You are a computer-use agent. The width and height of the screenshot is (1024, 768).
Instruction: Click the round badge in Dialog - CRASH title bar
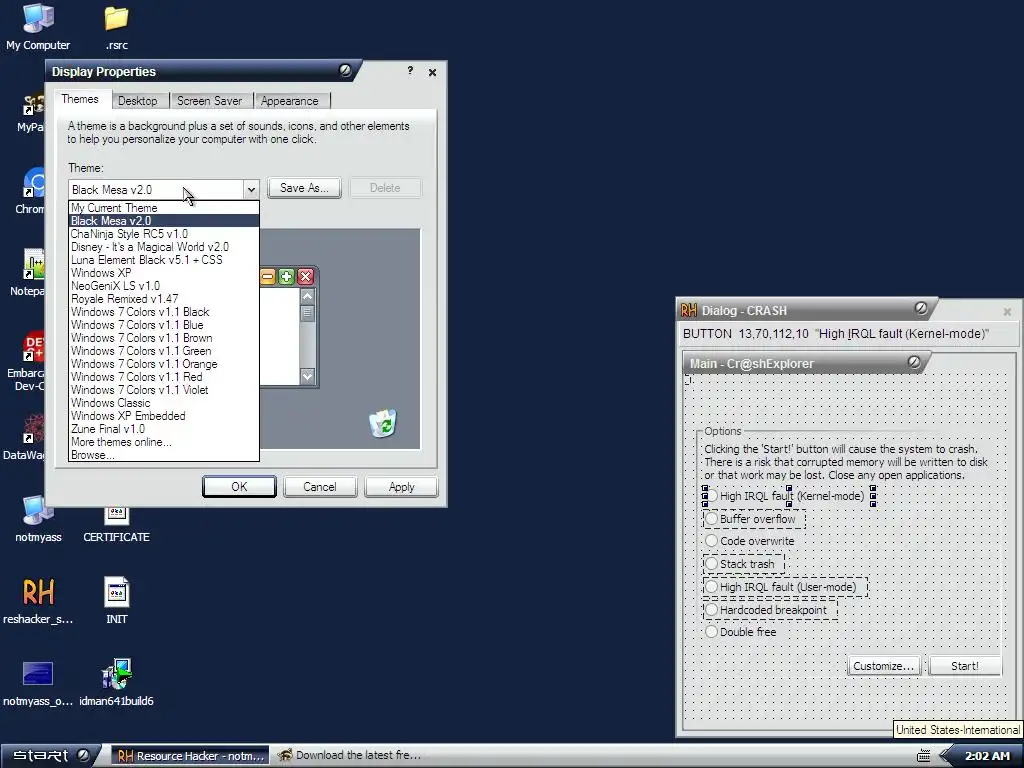(921, 308)
